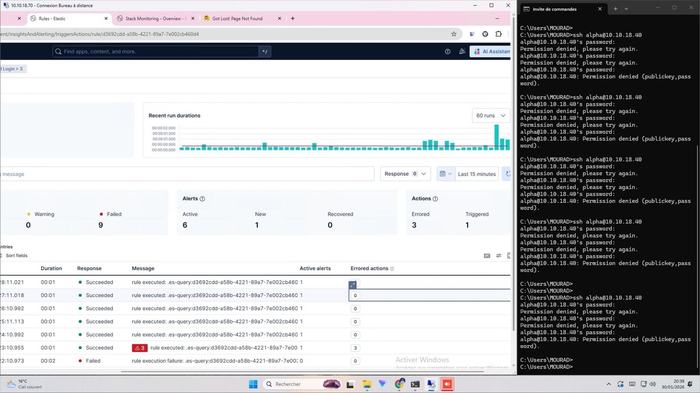Click Last 15 minutes time range
The image size is (700, 393).
tap(476, 174)
